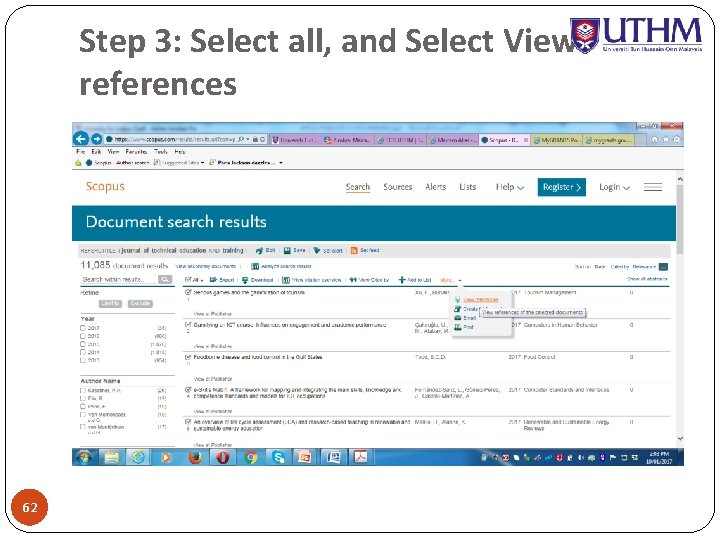
Task: Open the hamburger menu icon in Scopus header
Action: [x=652, y=187]
